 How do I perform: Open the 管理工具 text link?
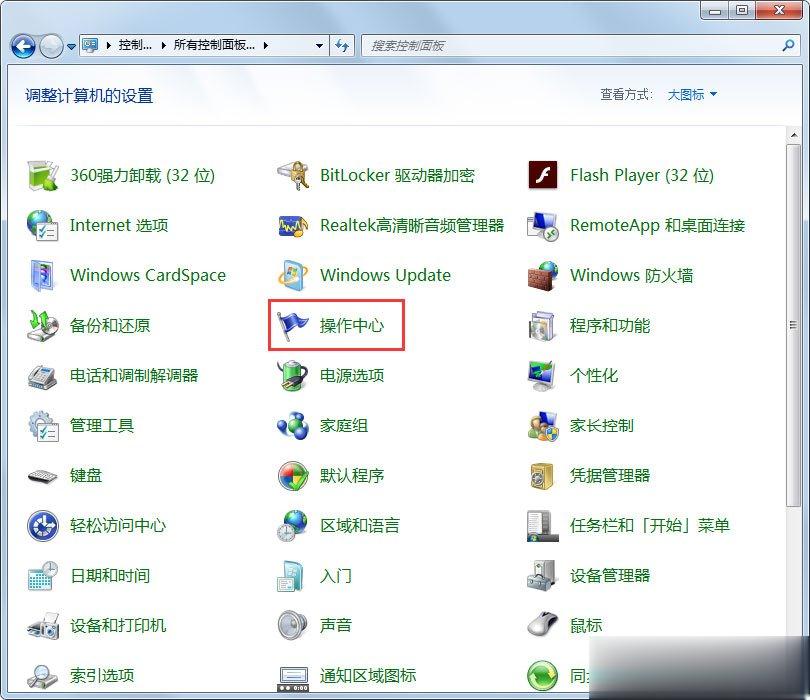point(102,426)
